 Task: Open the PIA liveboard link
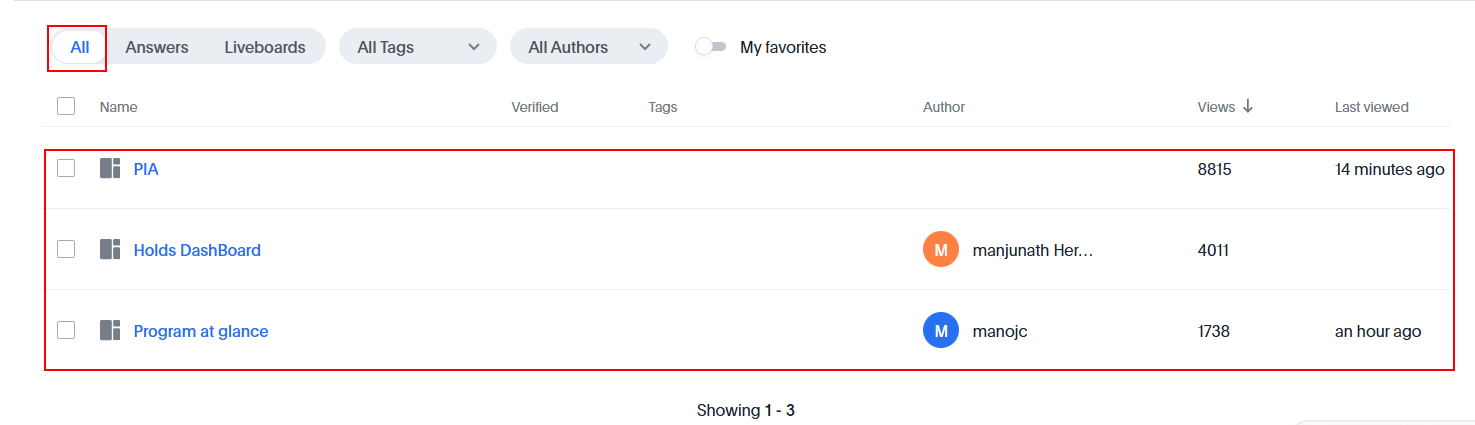(146, 169)
